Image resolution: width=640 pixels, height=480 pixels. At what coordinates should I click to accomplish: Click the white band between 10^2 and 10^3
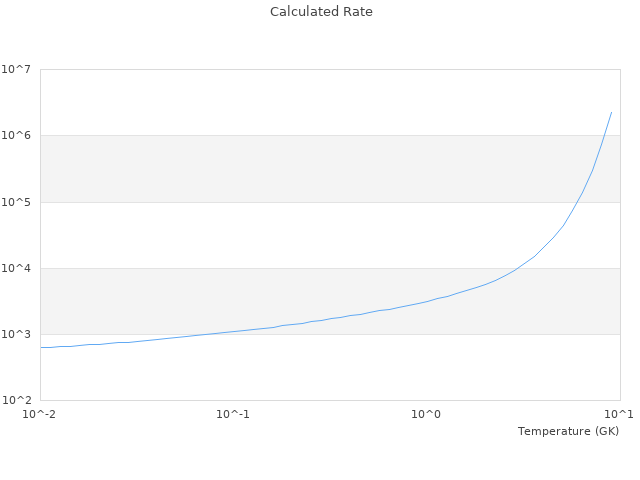click(x=300, y=375)
